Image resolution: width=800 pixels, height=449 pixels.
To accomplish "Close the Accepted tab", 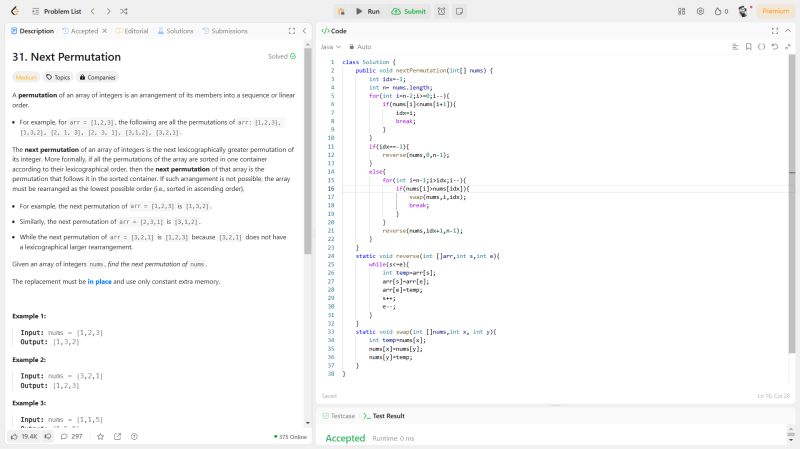I will click(105, 31).
